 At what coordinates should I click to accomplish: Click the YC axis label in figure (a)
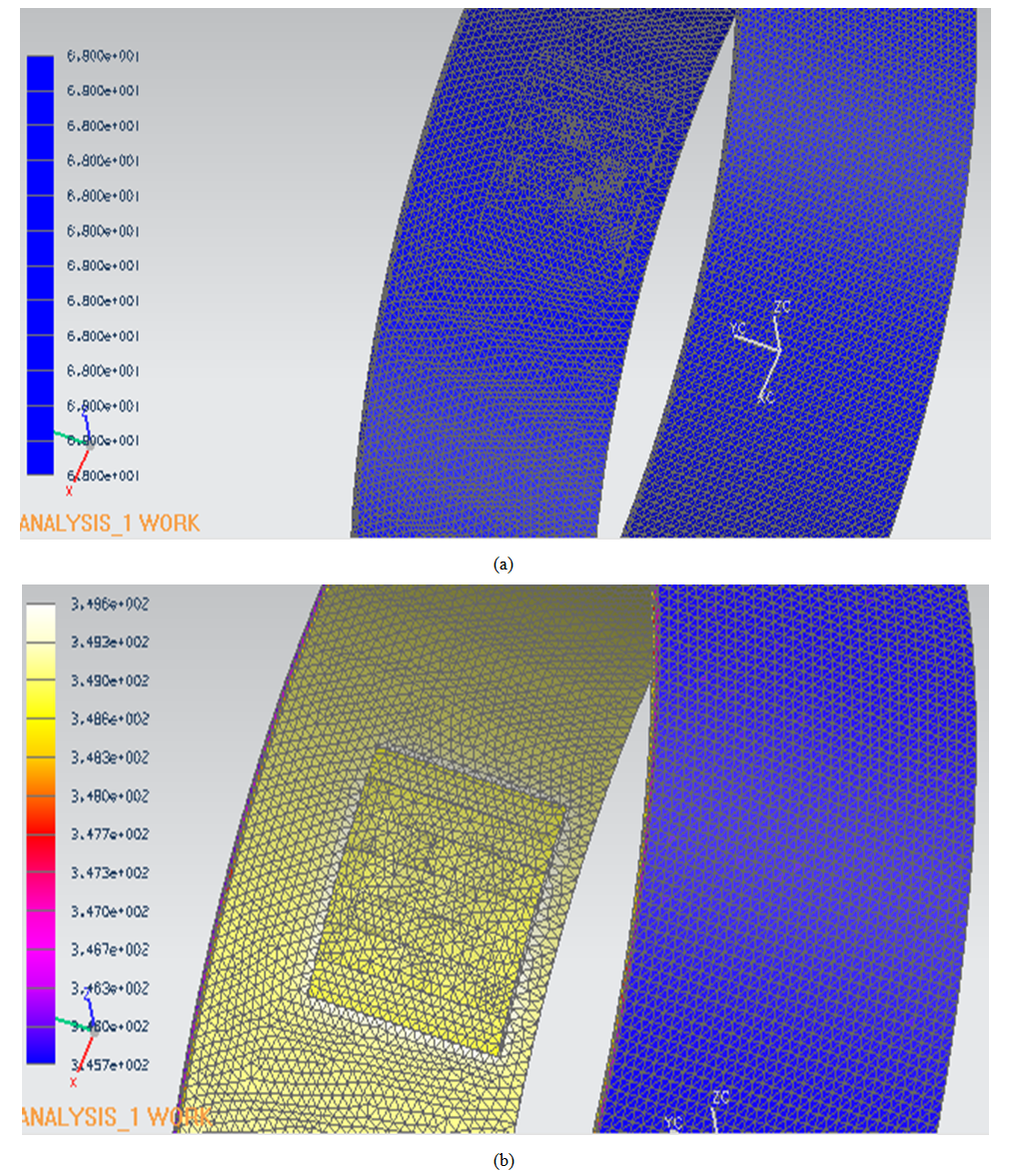737,328
